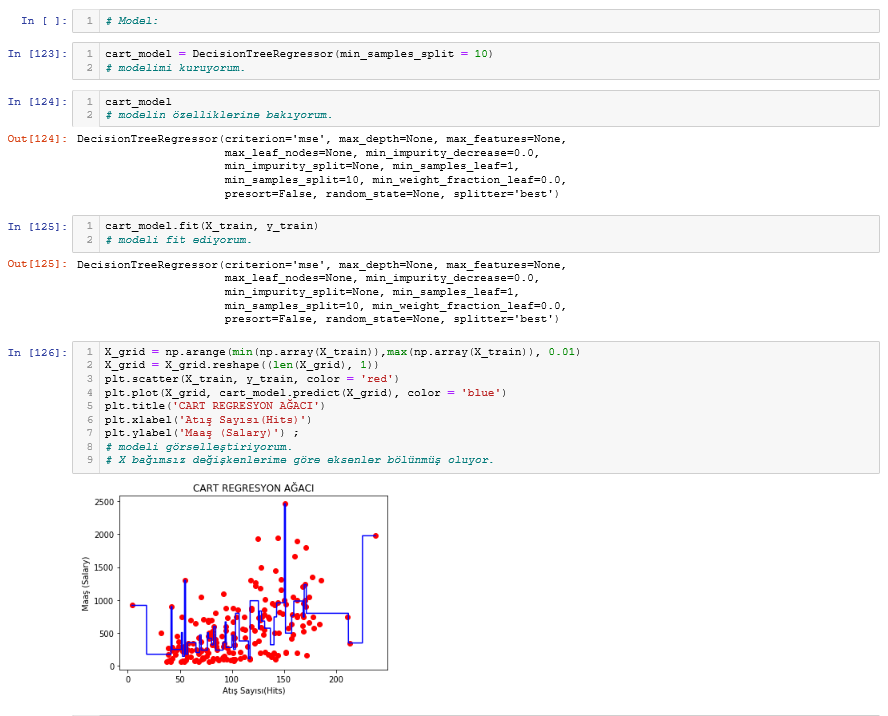The image size is (888, 716).
Task: Click 'max_leaf_nodes=None' line in Out[124] output
Action: tap(382, 153)
